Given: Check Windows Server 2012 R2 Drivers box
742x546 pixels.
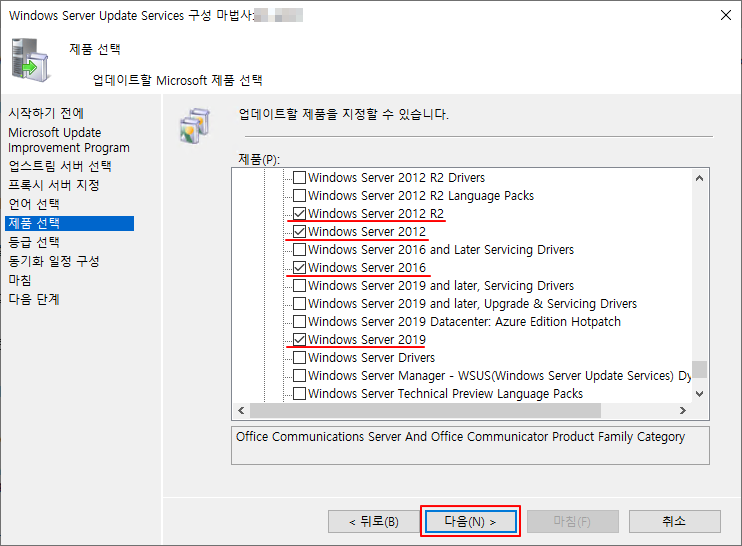Looking at the screenshot, I should (299, 177).
